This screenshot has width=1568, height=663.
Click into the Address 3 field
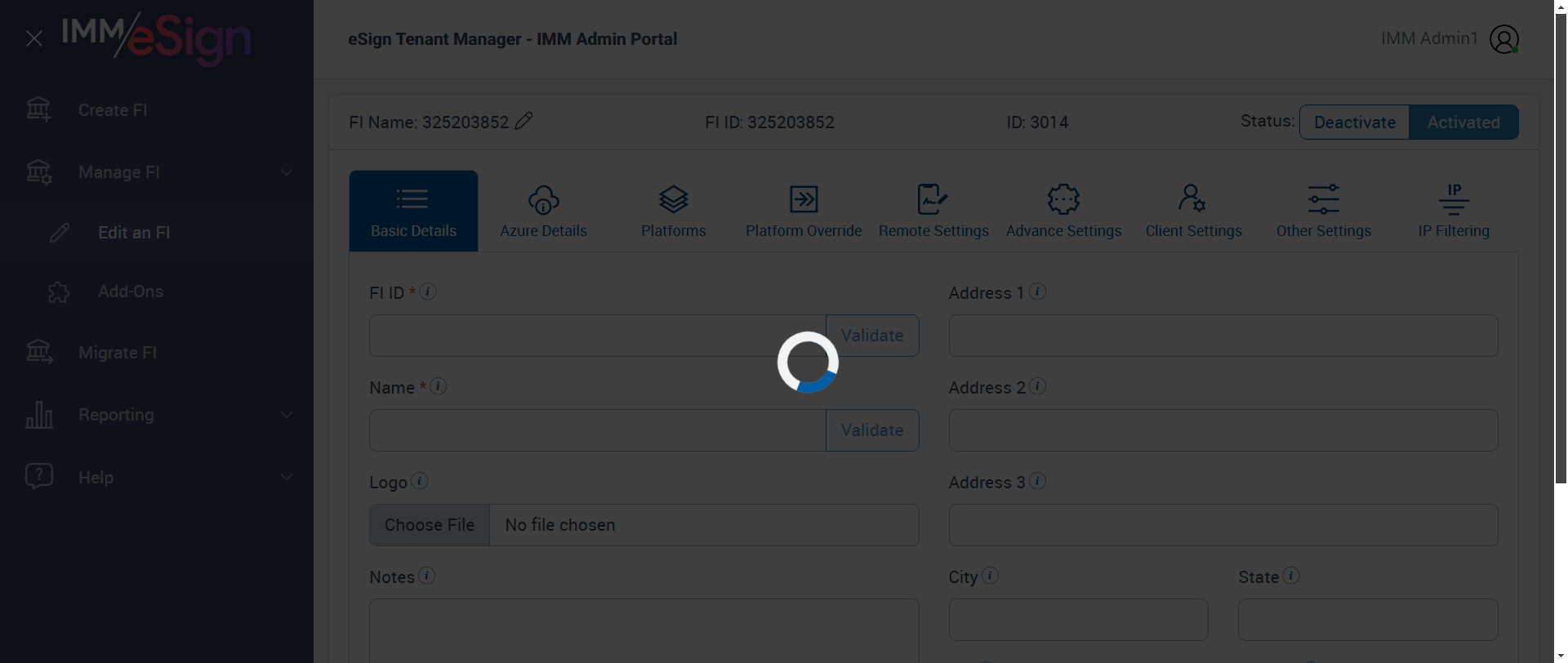coord(1223,525)
